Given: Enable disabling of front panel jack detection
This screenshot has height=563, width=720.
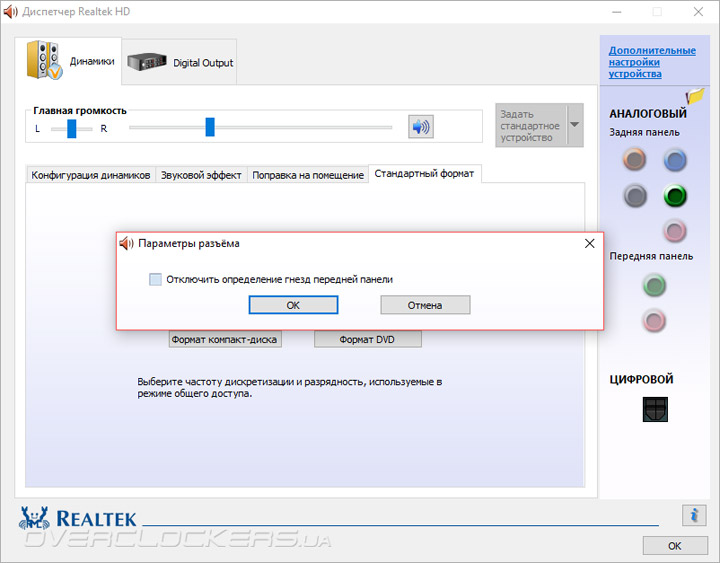Looking at the screenshot, I should (156, 279).
